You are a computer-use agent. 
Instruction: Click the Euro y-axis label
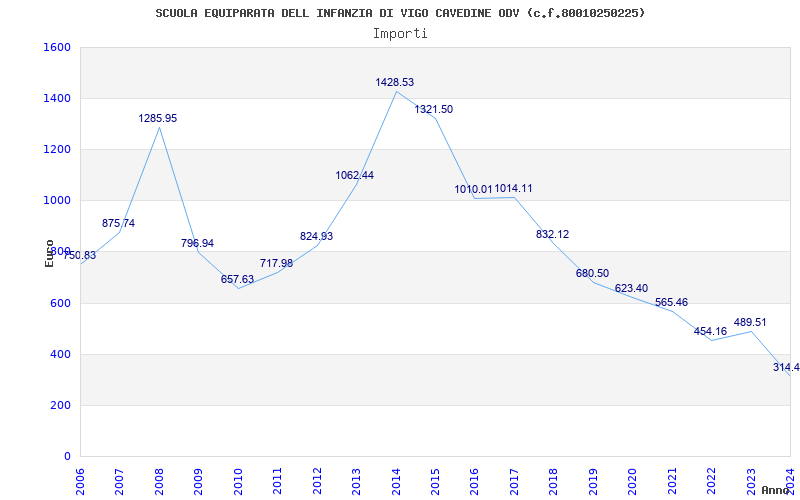pos(49,254)
